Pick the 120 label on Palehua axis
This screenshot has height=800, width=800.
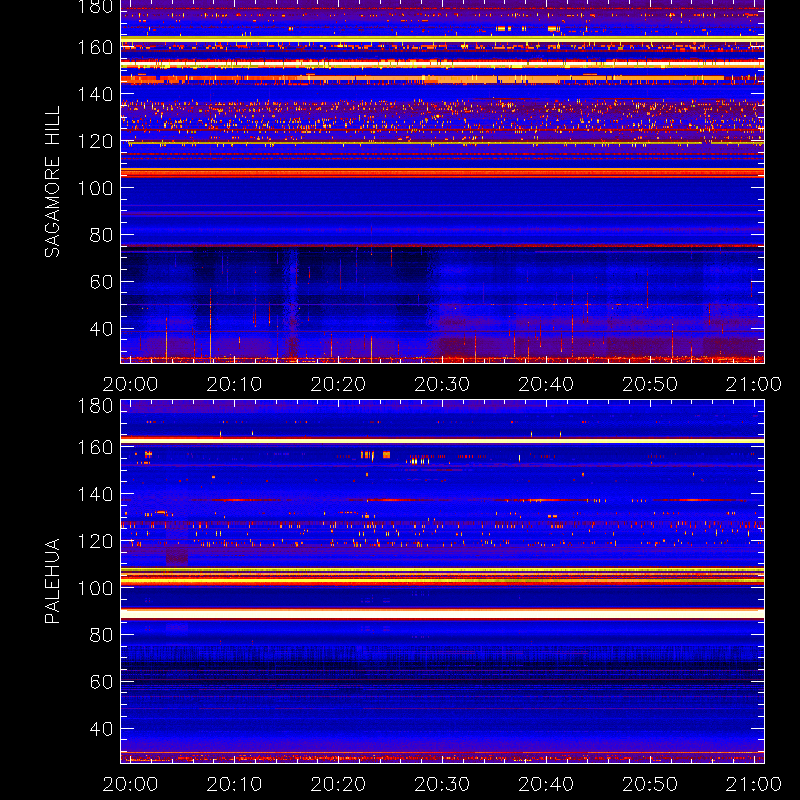point(95,541)
